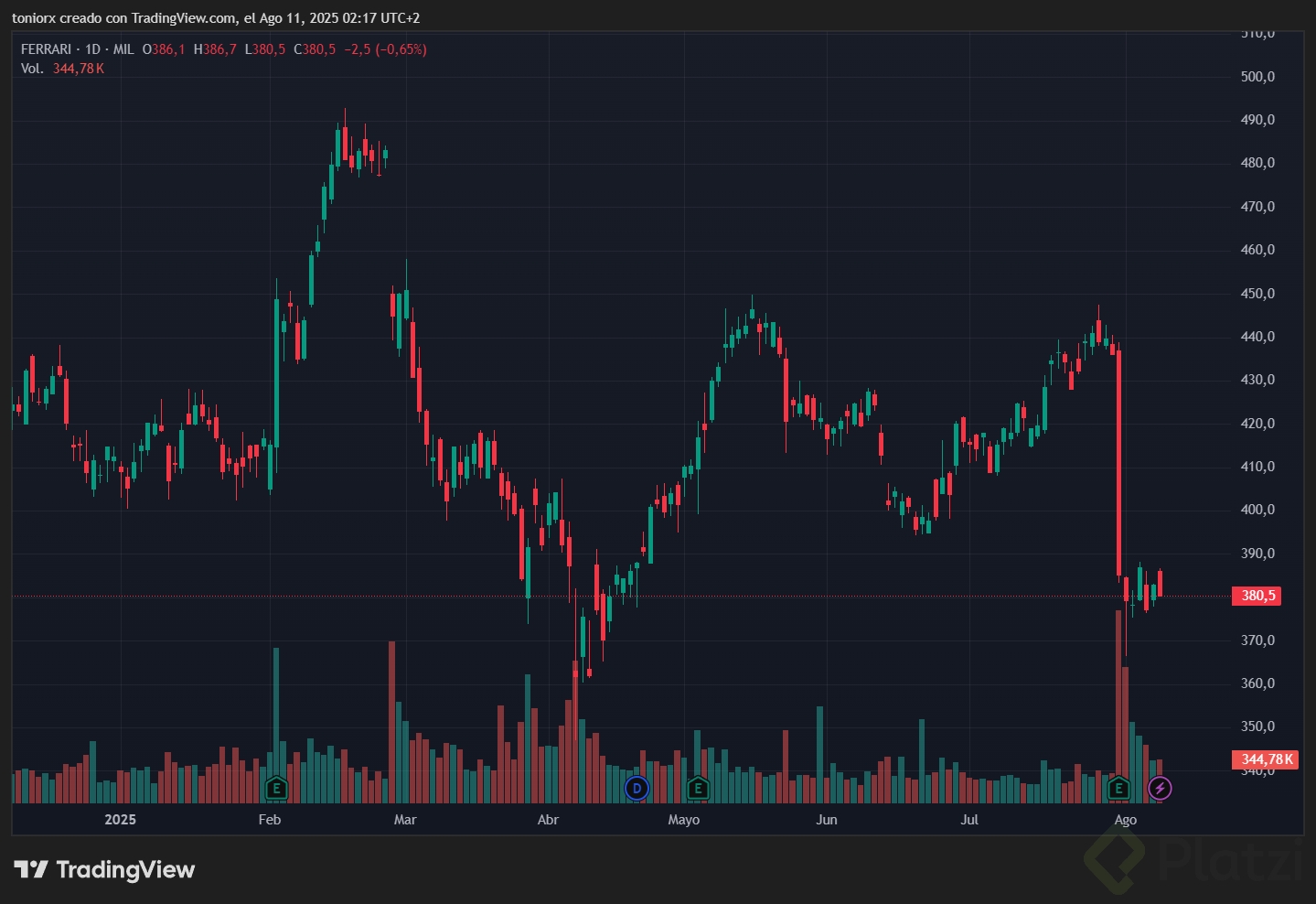1316x904 pixels.
Task: Click the 480,0 price axis label
Action: point(1257,163)
